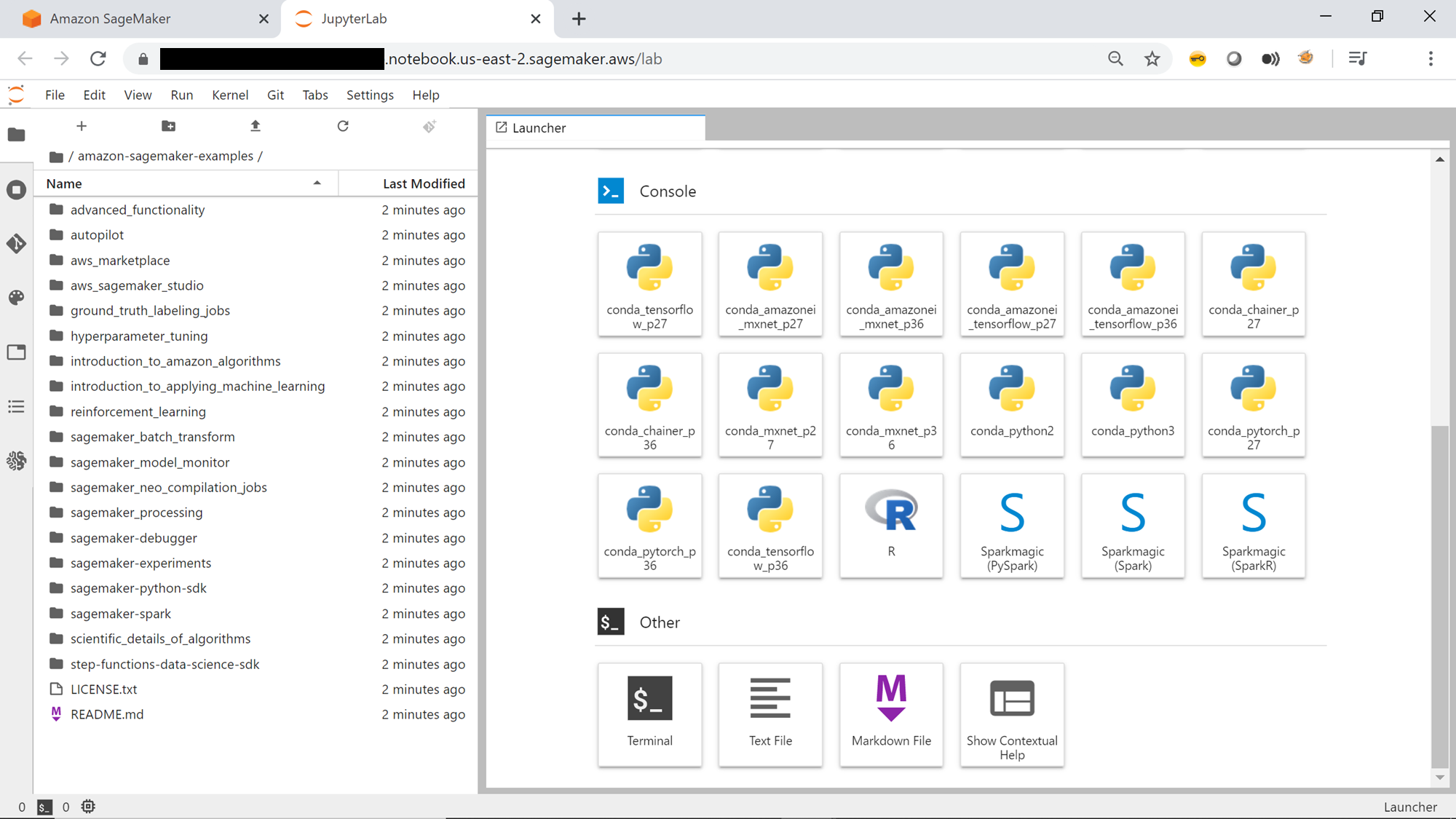This screenshot has height=819, width=1456.
Task: Start a conda_python3 console
Action: (x=1132, y=404)
